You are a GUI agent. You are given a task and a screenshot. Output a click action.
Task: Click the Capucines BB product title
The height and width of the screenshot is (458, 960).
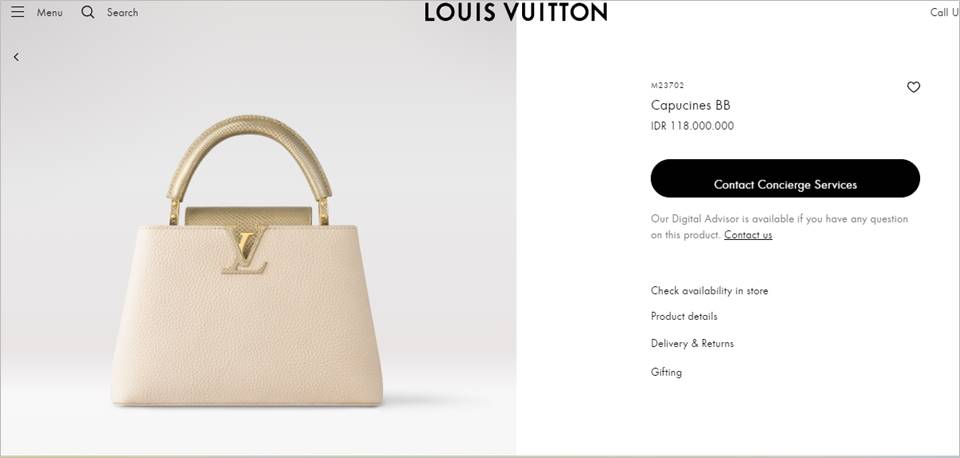click(691, 105)
